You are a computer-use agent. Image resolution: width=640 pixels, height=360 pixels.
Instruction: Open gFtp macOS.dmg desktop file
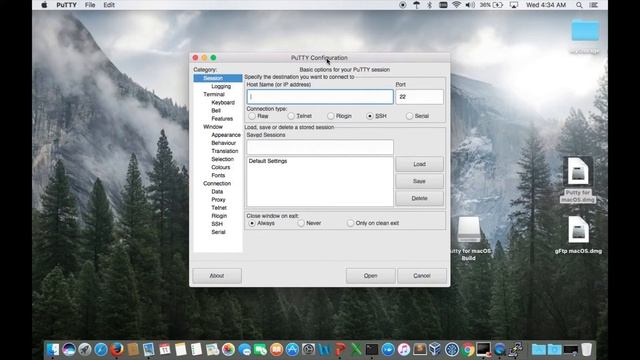coord(578,235)
